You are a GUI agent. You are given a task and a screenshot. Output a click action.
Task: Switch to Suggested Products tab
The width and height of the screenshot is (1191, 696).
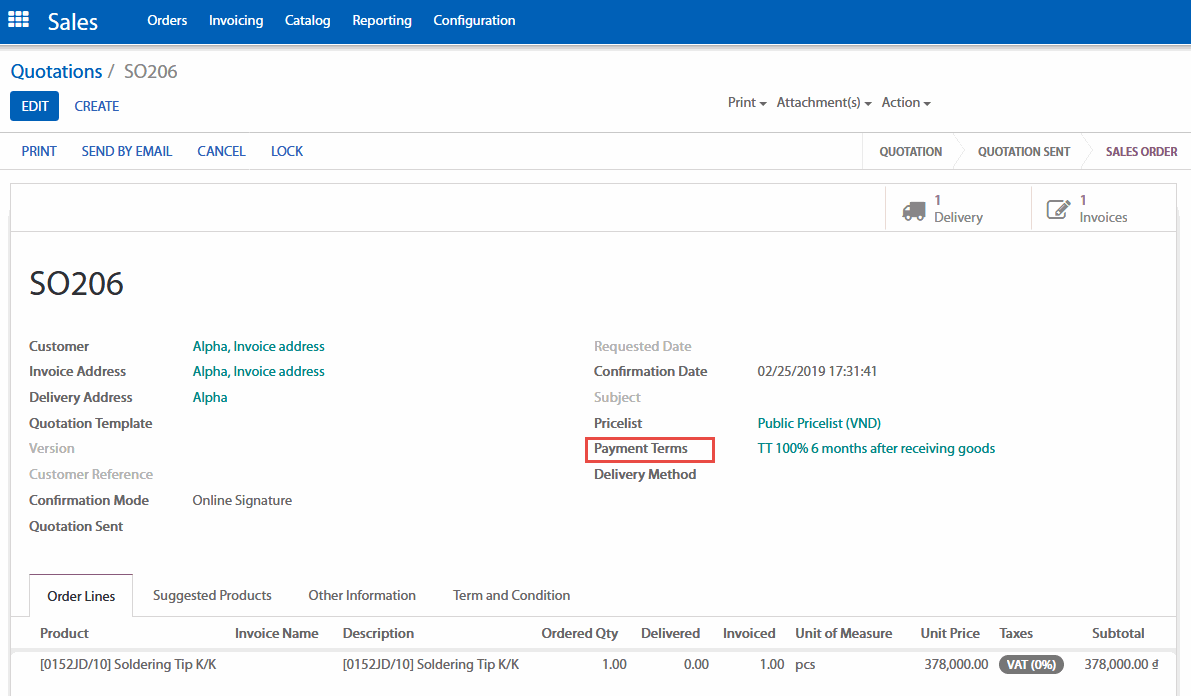tap(212, 596)
